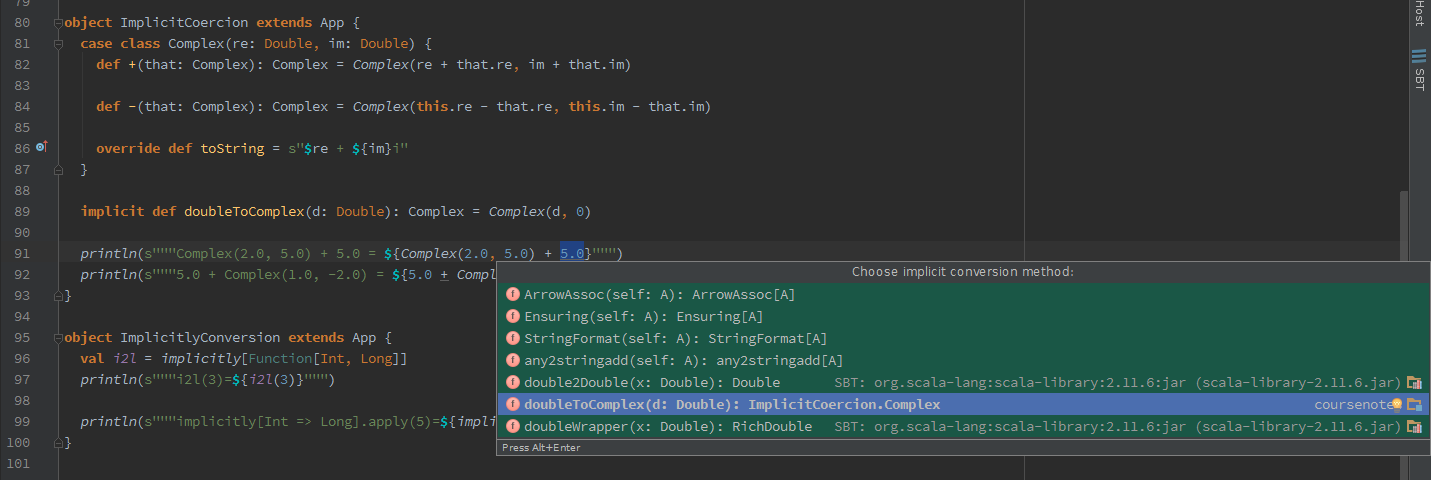The image size is (1431, 480).
Task: Click the fold end marker after ImplicitCoercion's closing brace
Action: tap(59, 296)
